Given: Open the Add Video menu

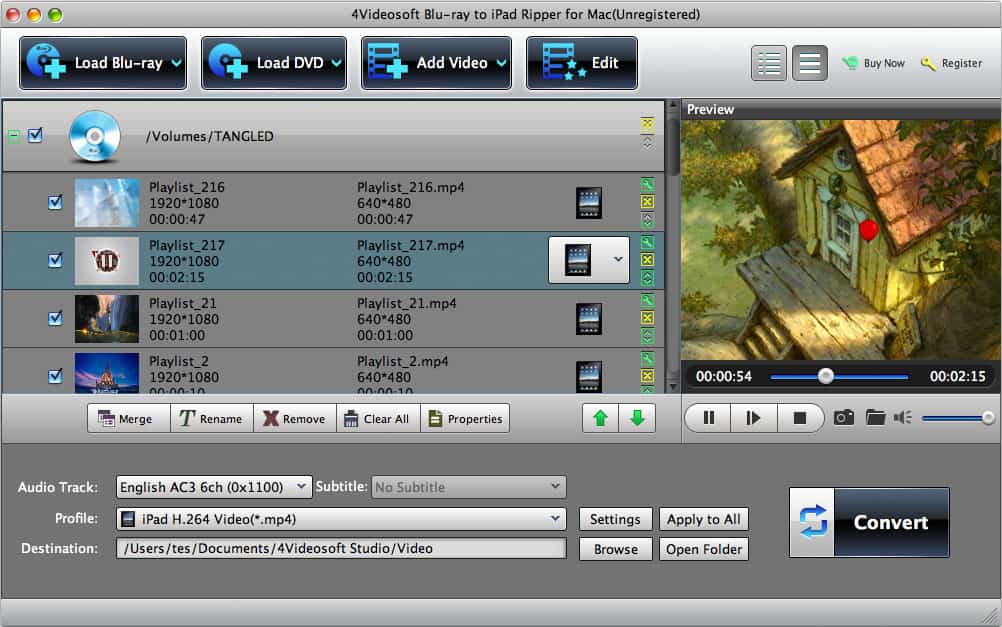Looking at the screenshot, I should tap(436, 61).
